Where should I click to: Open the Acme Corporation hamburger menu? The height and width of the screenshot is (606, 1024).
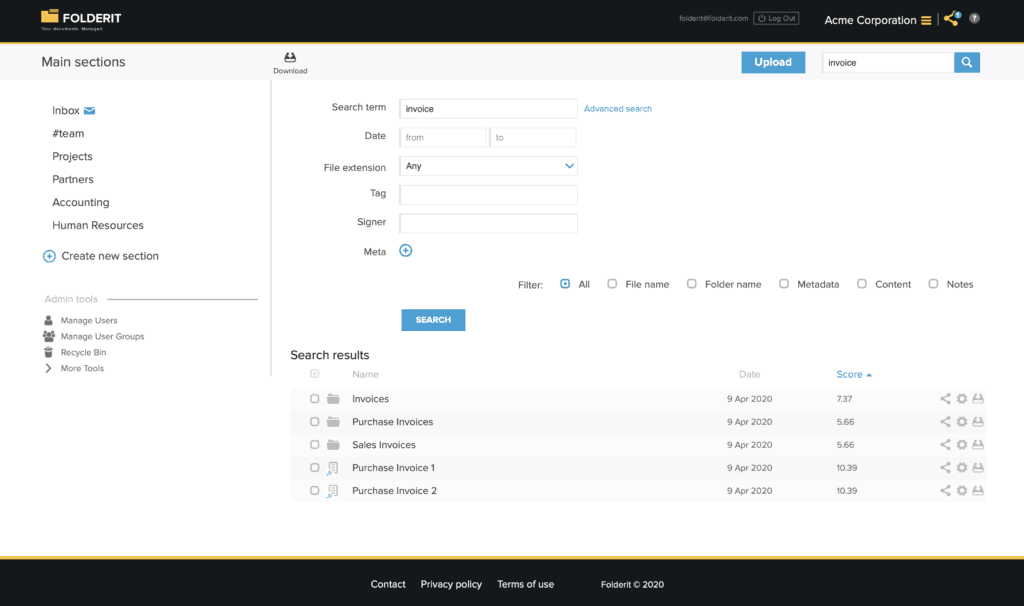[x=926, y=20]
